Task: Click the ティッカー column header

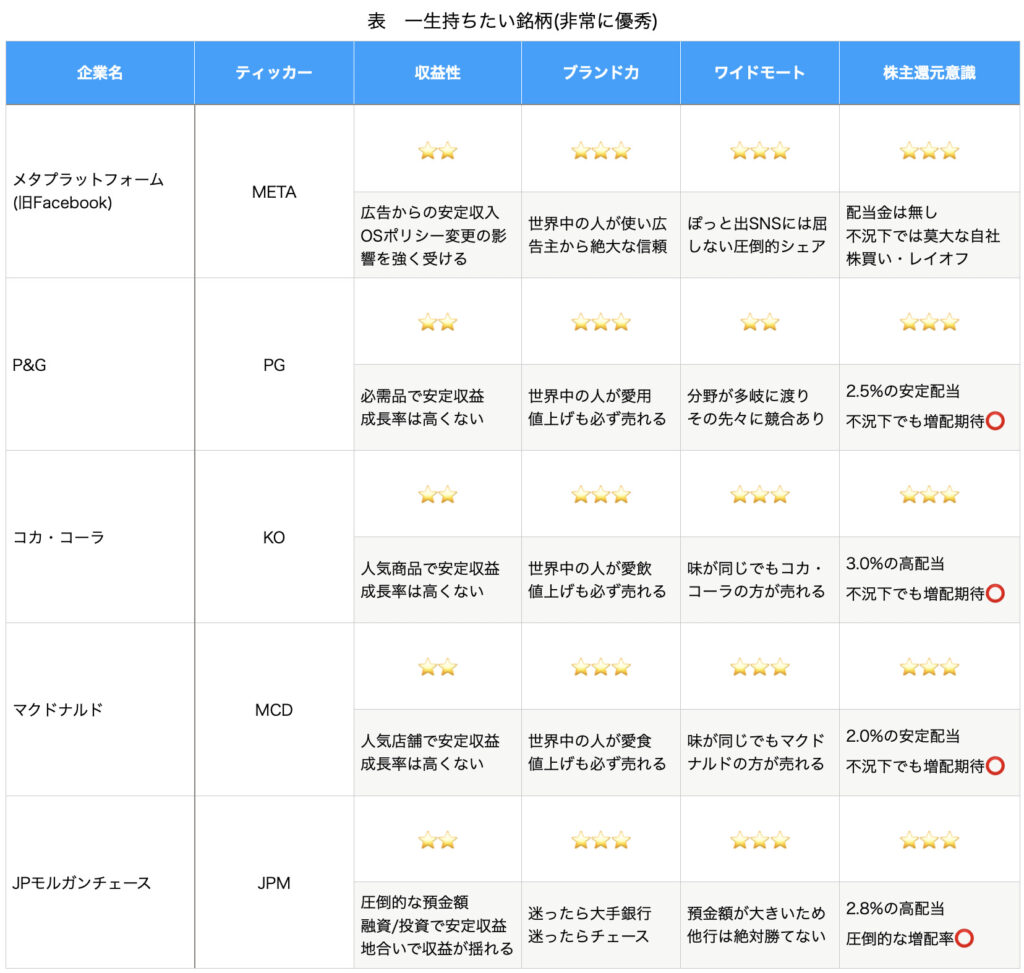Action: click(274, 72)
